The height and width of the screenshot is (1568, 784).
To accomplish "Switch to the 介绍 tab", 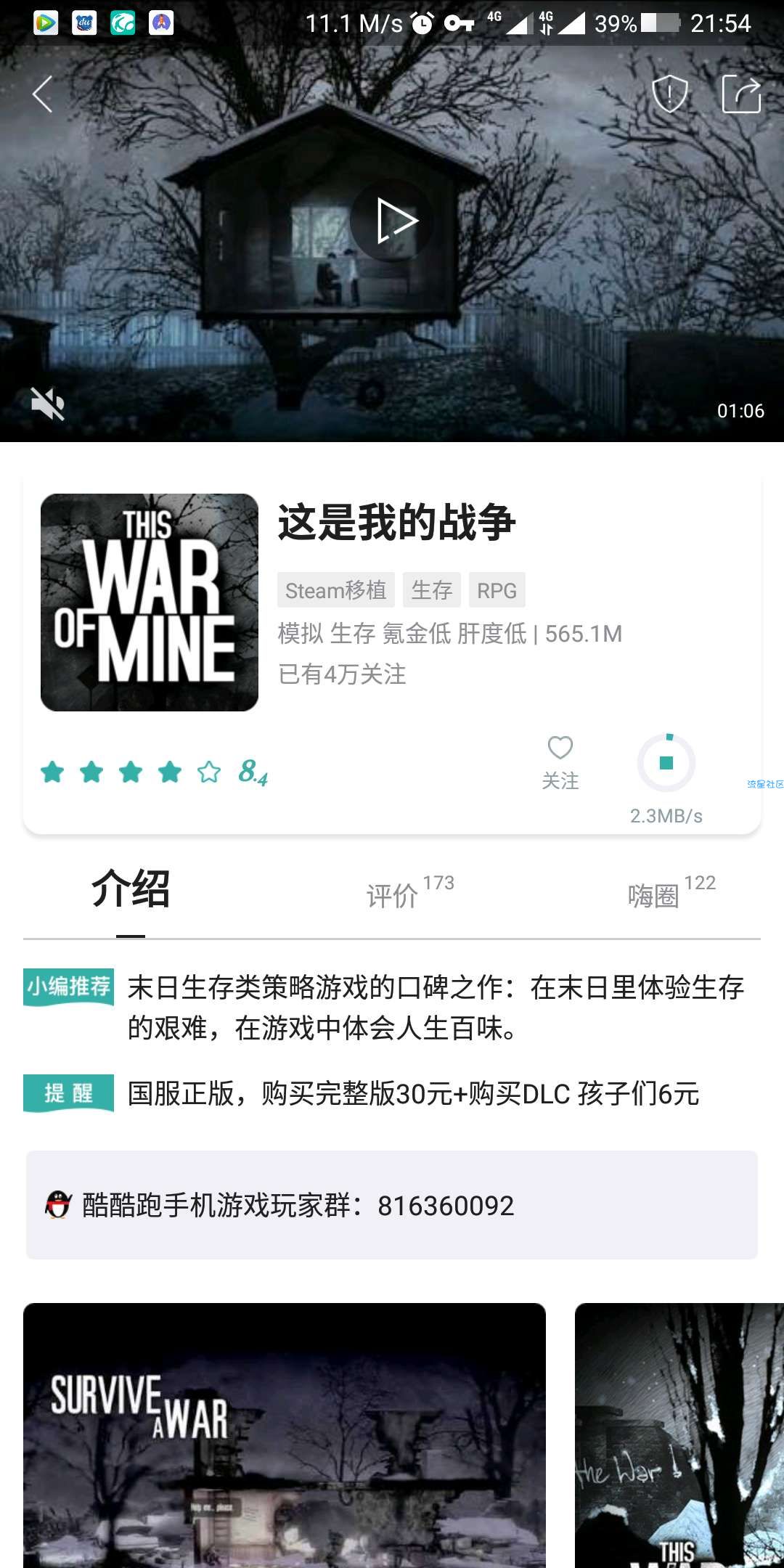I will point(131,889).
